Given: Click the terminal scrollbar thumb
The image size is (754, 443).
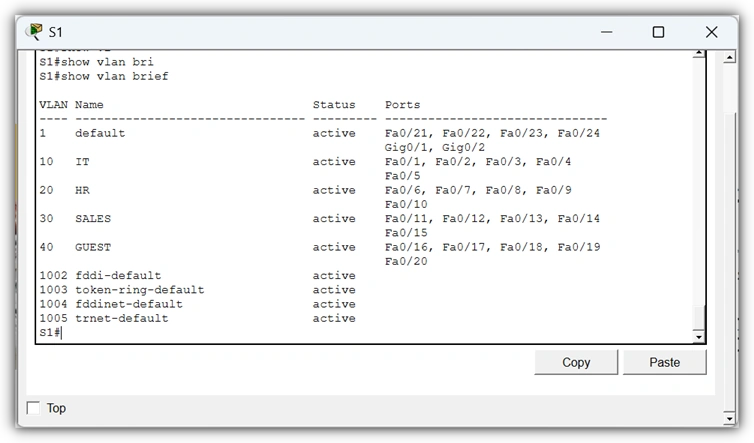Looking at the screenshot, I should click(699, 316).
